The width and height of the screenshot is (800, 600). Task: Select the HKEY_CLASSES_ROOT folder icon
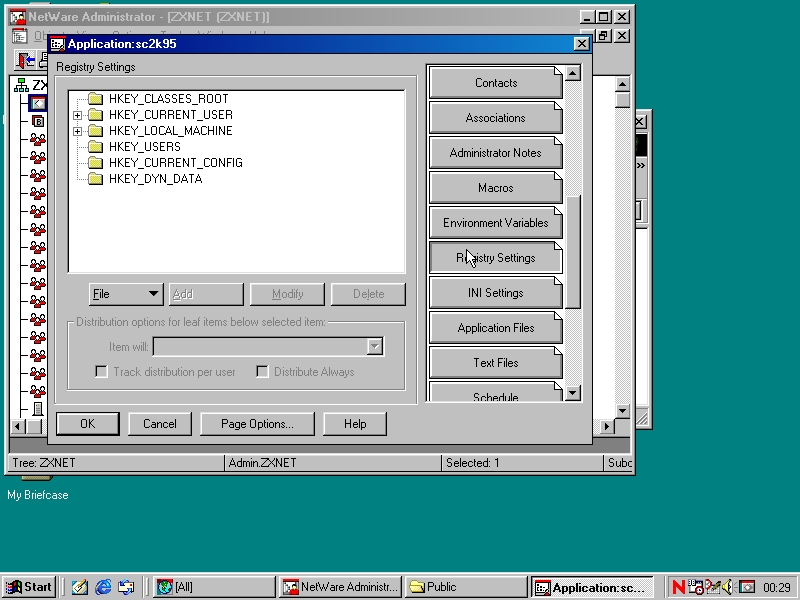(x=95, y=98)
